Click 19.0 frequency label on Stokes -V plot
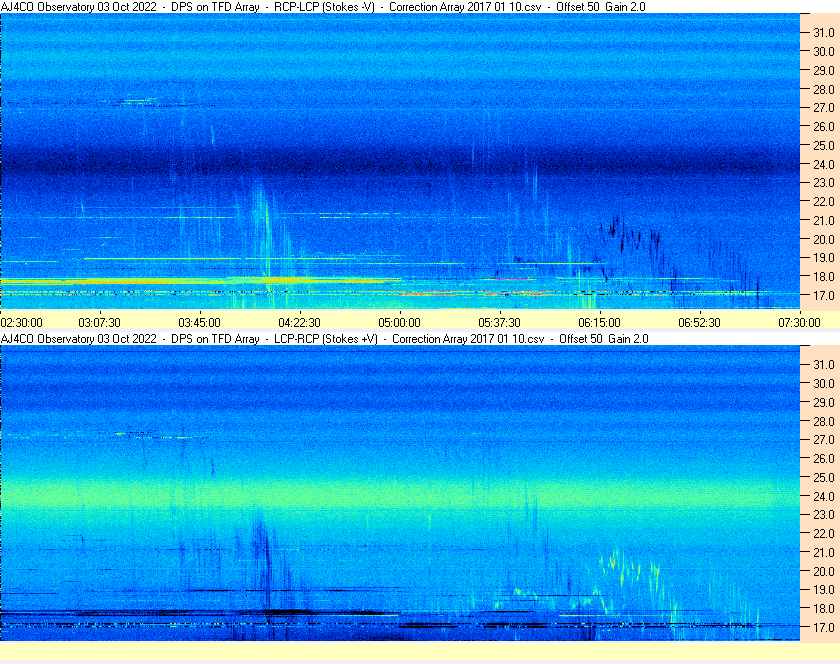Screen dimensions: 840x664 (824, 258)
